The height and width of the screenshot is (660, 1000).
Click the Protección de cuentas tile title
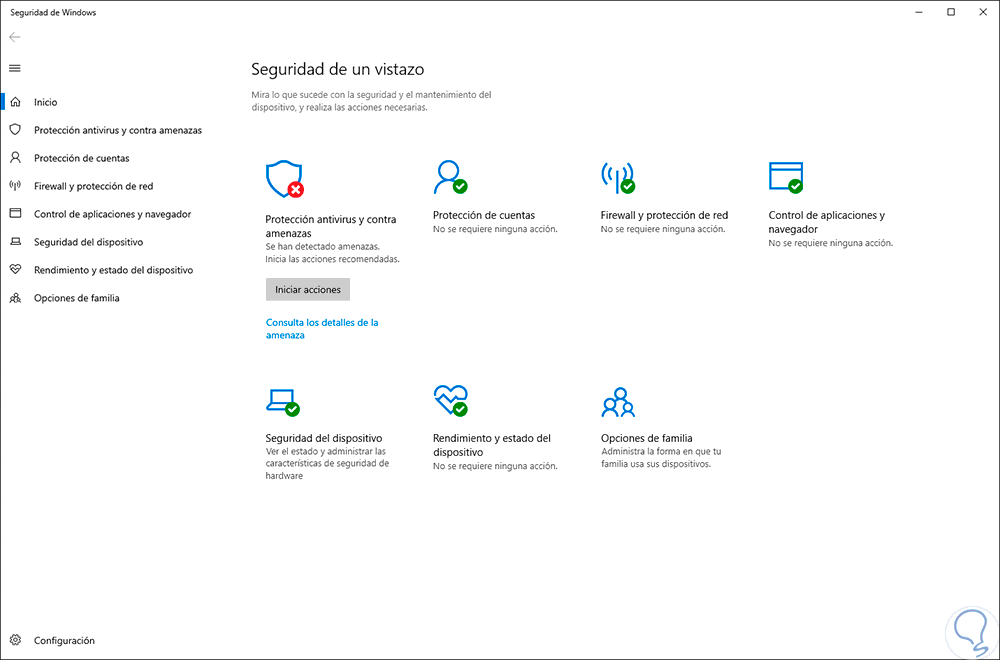[x=484, y=216]
